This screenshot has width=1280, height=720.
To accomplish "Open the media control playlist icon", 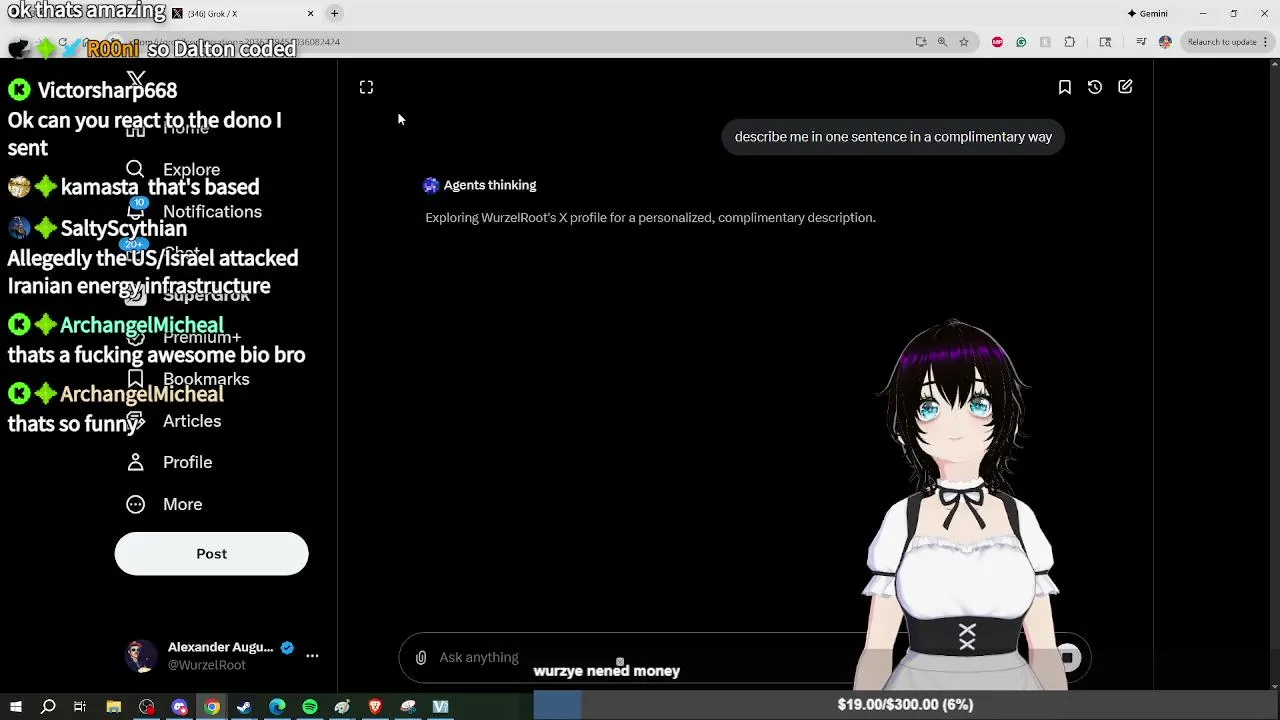I will [x=1141, y=42].
